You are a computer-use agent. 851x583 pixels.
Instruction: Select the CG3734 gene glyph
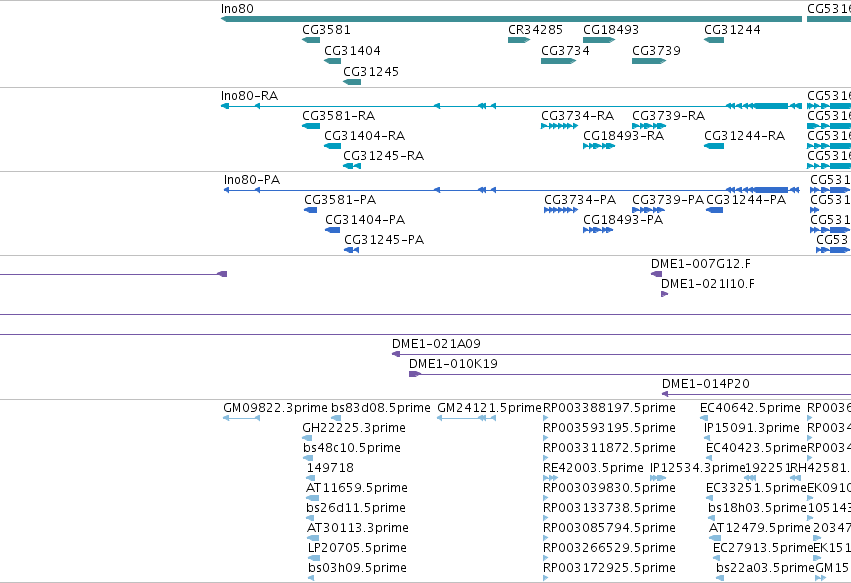[558, 61]
